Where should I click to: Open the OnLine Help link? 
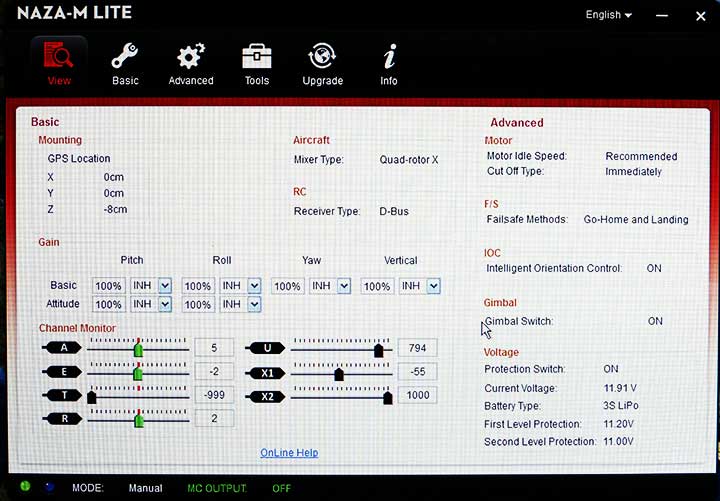(289, 453)
